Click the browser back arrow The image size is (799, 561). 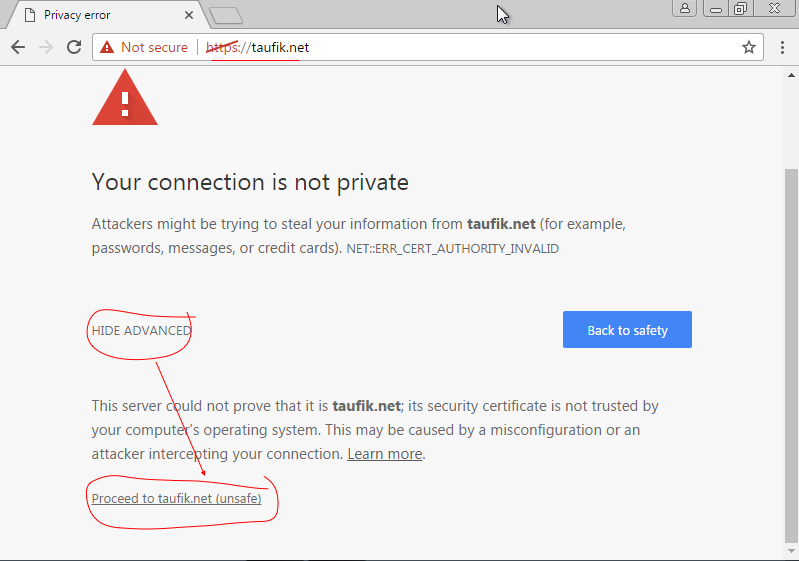click(18, 47)
